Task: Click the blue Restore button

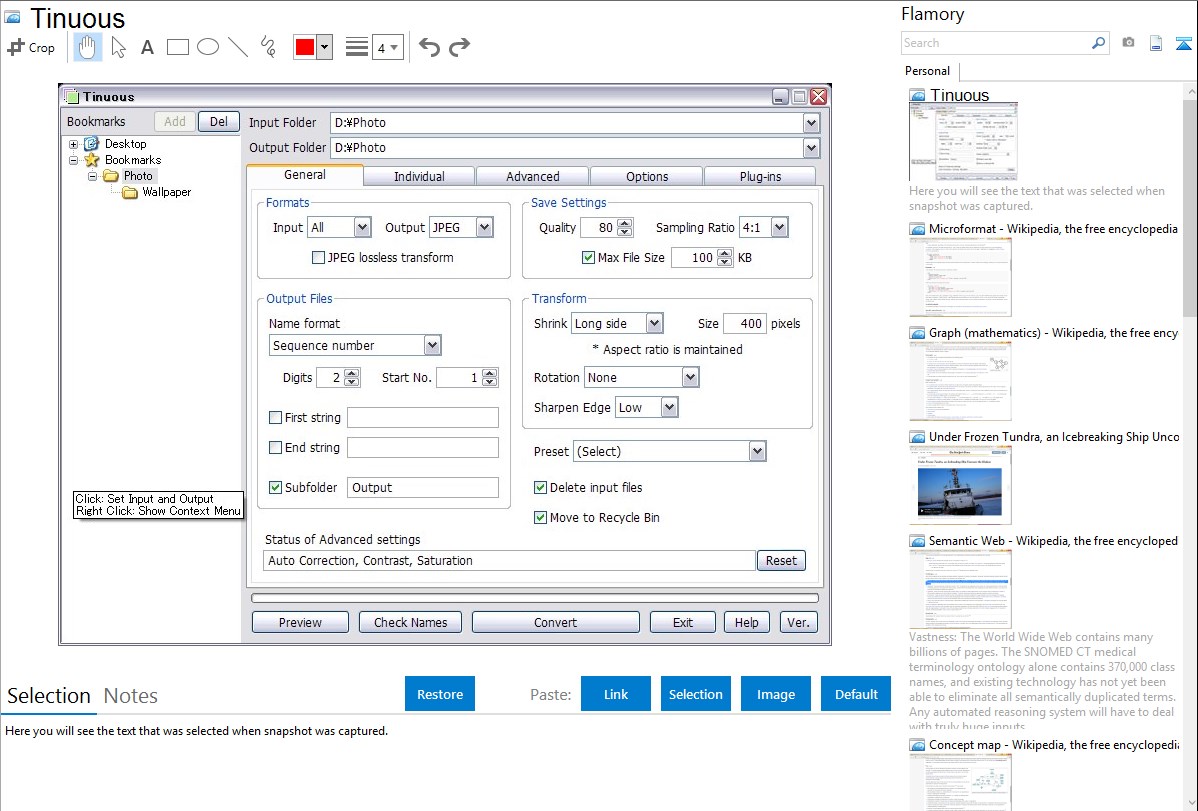Action: tap(440, 694)
